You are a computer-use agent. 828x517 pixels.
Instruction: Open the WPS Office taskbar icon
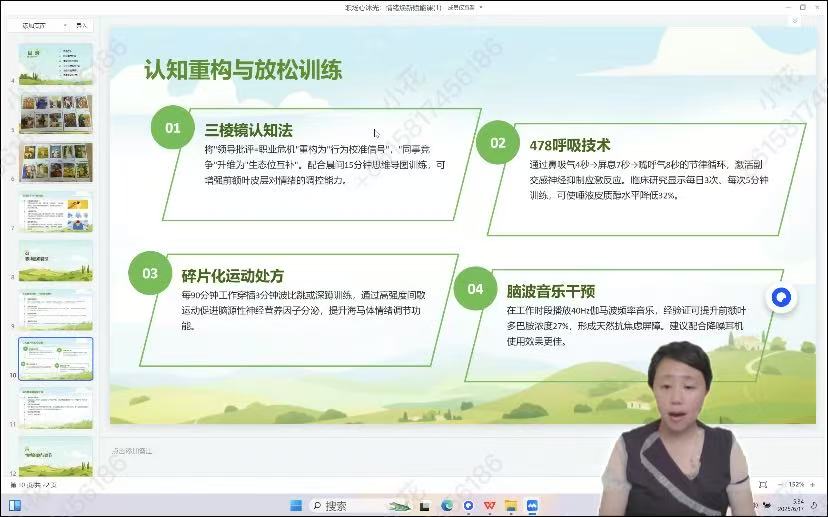pyautogui.click(x=490, y=505)
